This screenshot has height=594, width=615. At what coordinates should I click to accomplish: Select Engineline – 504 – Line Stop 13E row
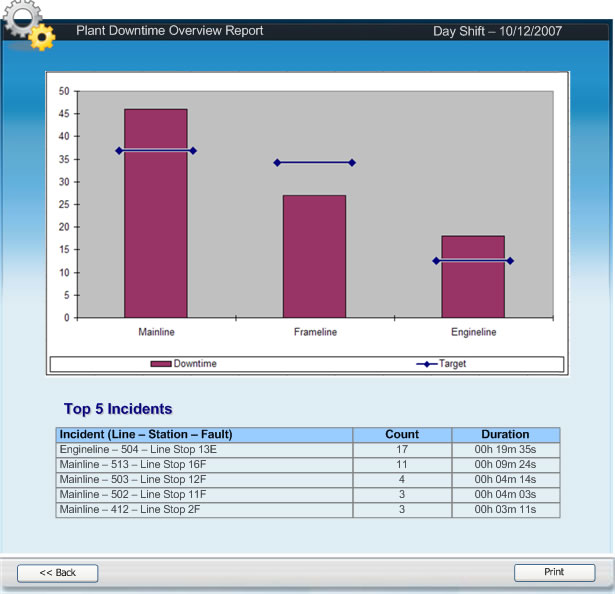(204, 450)
